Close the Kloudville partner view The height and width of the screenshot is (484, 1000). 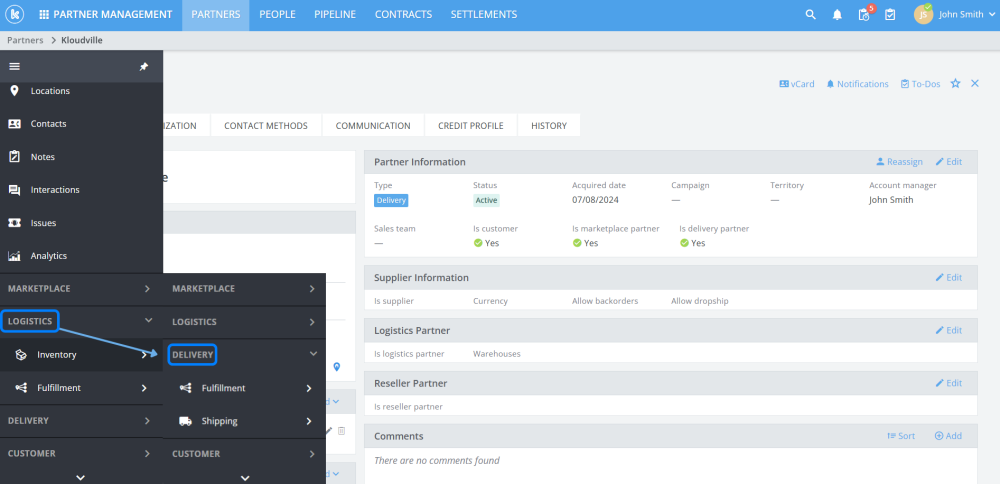974,84
